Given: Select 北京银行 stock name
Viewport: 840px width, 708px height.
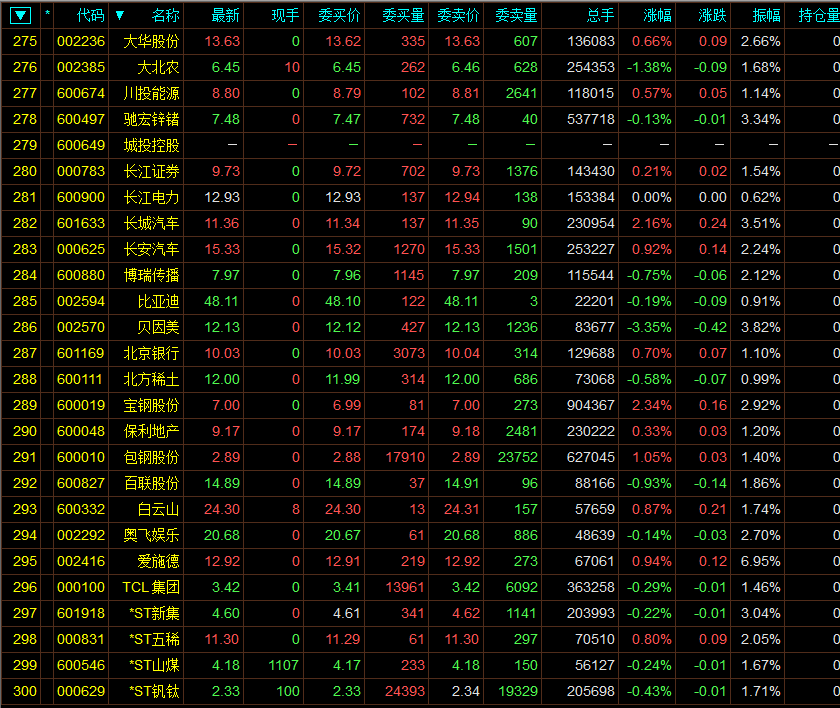Looking at the screenshot, I should (x=151, y=353).
